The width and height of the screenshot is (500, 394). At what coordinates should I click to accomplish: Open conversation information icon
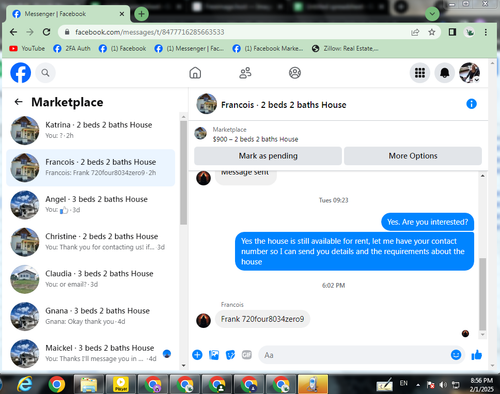[x=471, y=104]
